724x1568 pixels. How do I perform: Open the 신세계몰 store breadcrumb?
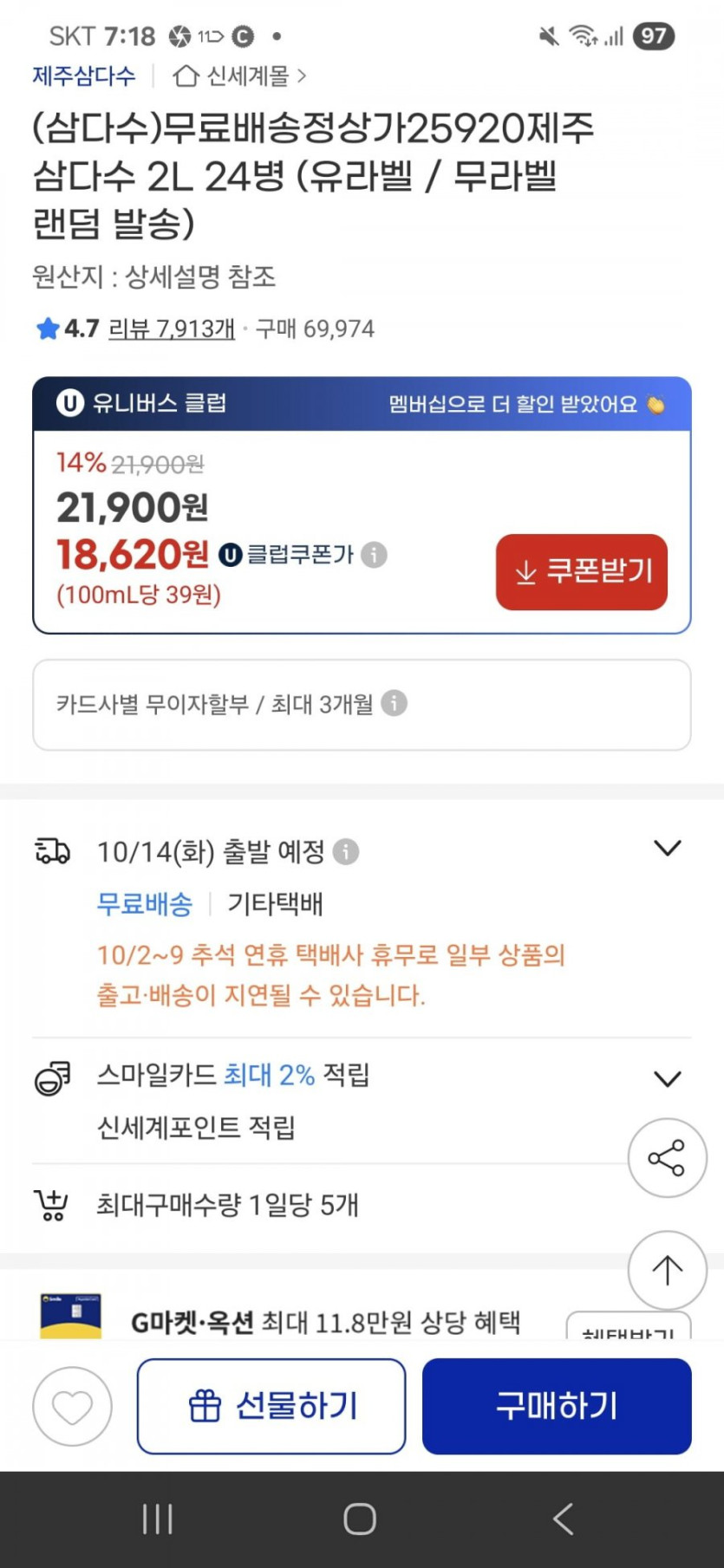pos(248,76)
